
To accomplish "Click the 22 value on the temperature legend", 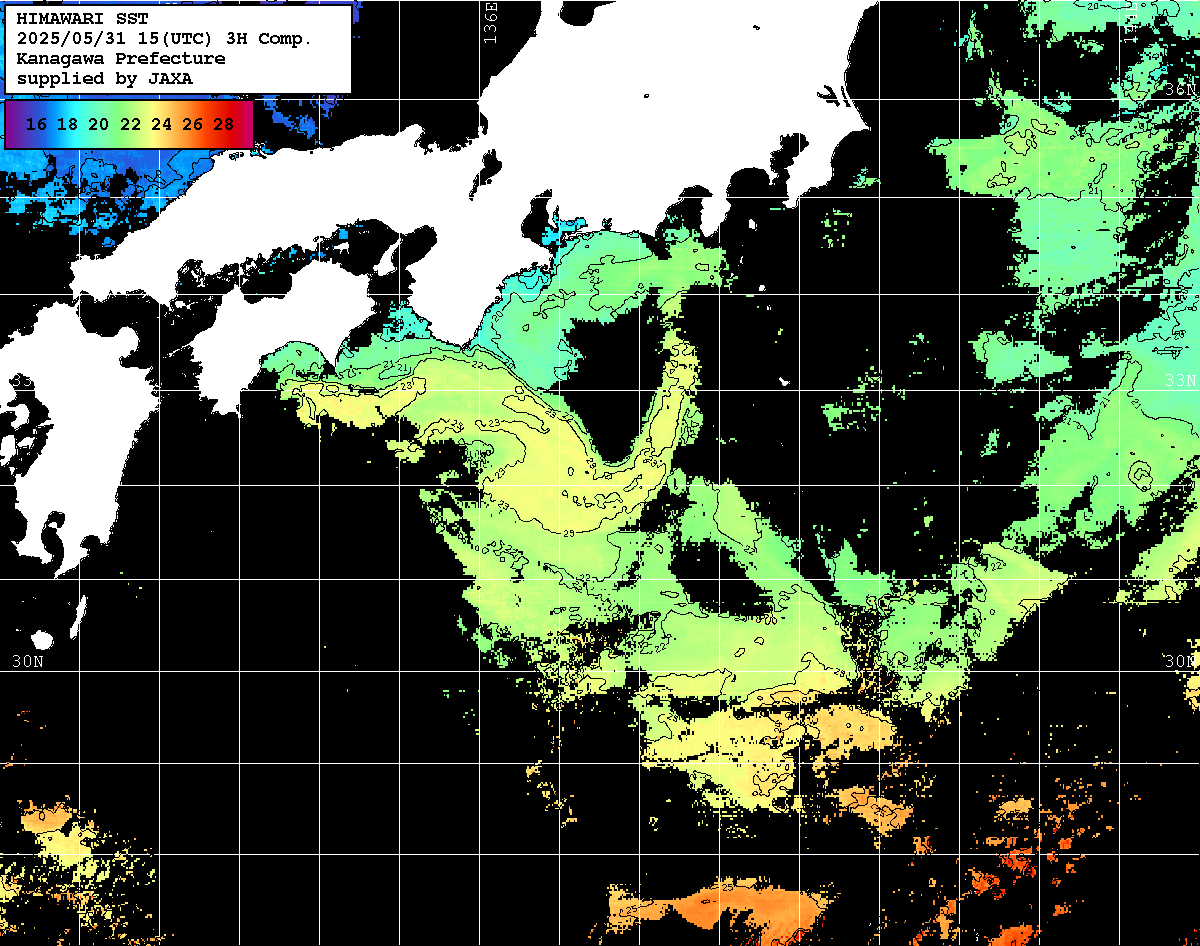I will pos(130,124).
